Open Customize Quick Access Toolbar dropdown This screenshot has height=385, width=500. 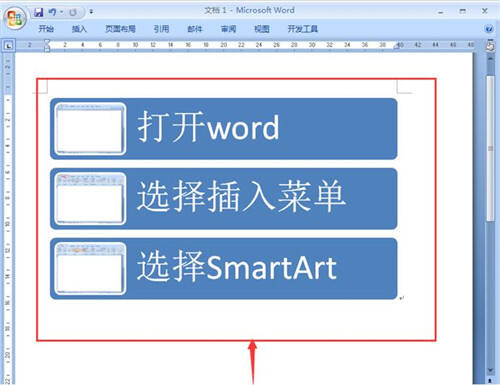[91, 12]
